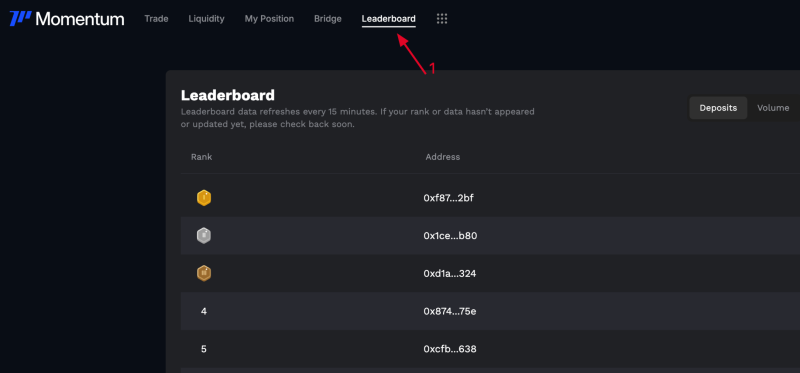Click the Rank column header
The width and height of the screenshot is (800, 373).
[x=202, y=157]
